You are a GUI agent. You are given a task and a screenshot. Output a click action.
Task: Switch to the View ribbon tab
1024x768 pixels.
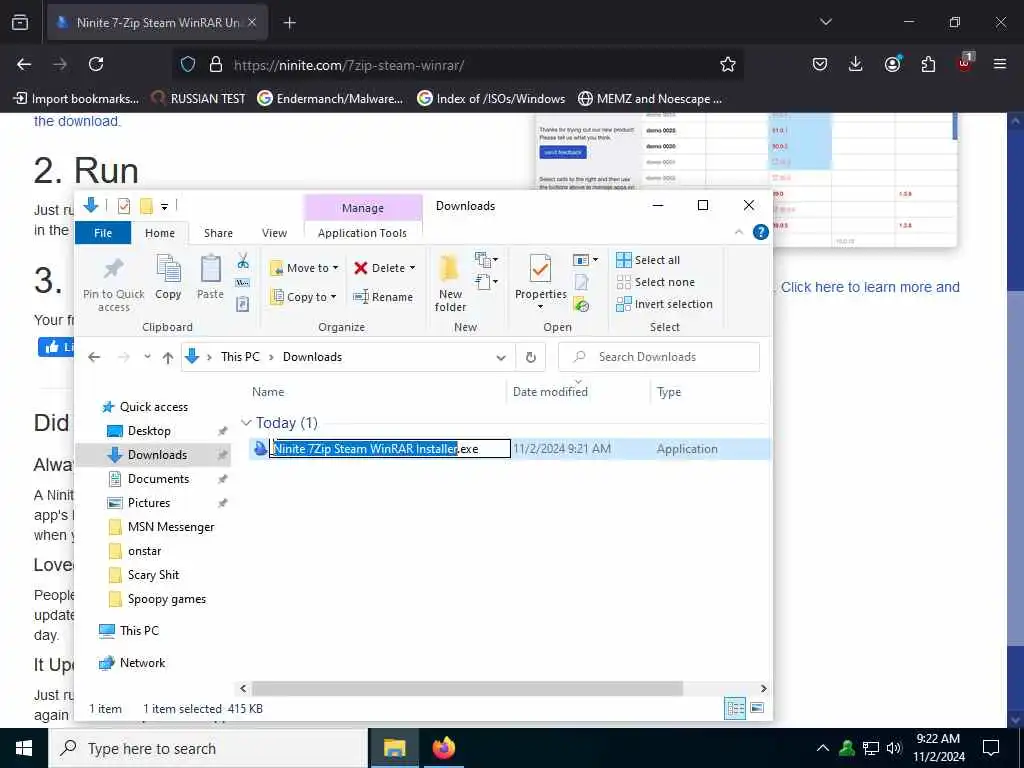(x=274, y=233)
